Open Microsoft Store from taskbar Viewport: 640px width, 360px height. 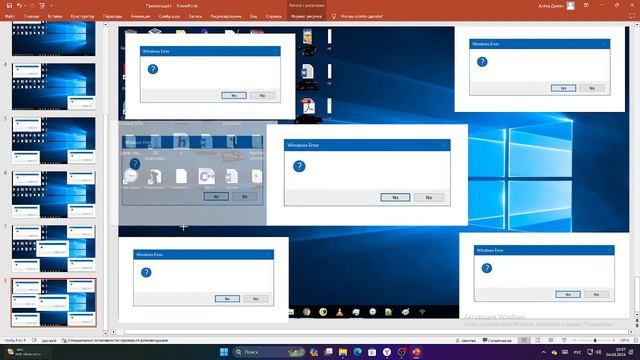372,352
